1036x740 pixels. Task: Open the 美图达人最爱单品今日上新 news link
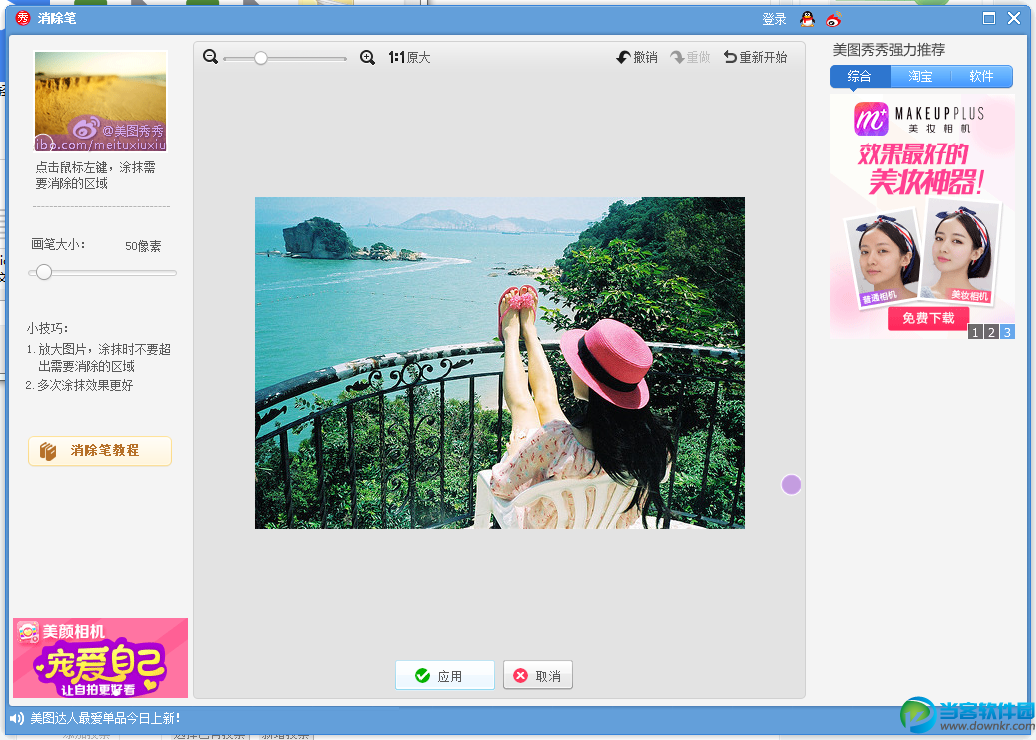[106, 718]
